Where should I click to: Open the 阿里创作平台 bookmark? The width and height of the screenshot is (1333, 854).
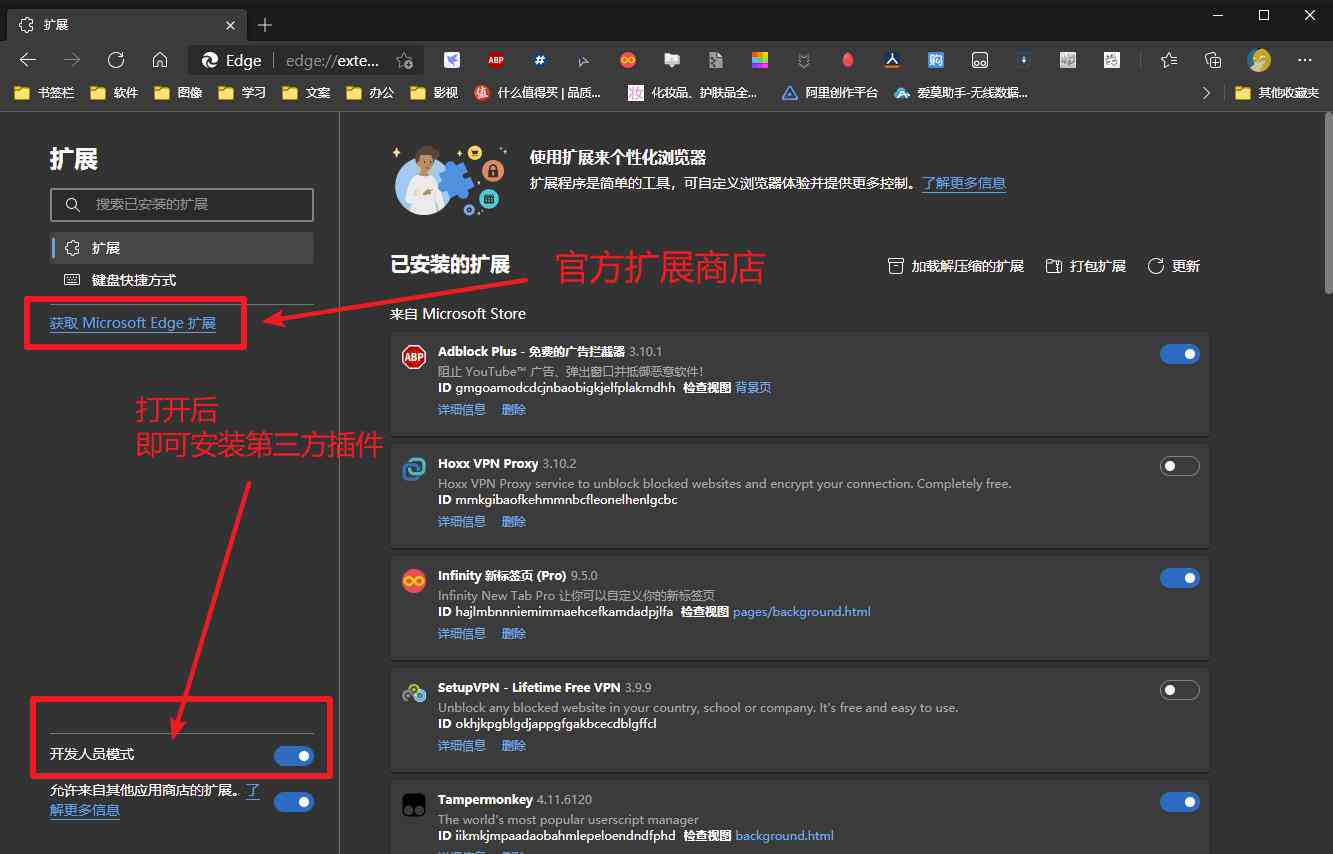point(830,92)
